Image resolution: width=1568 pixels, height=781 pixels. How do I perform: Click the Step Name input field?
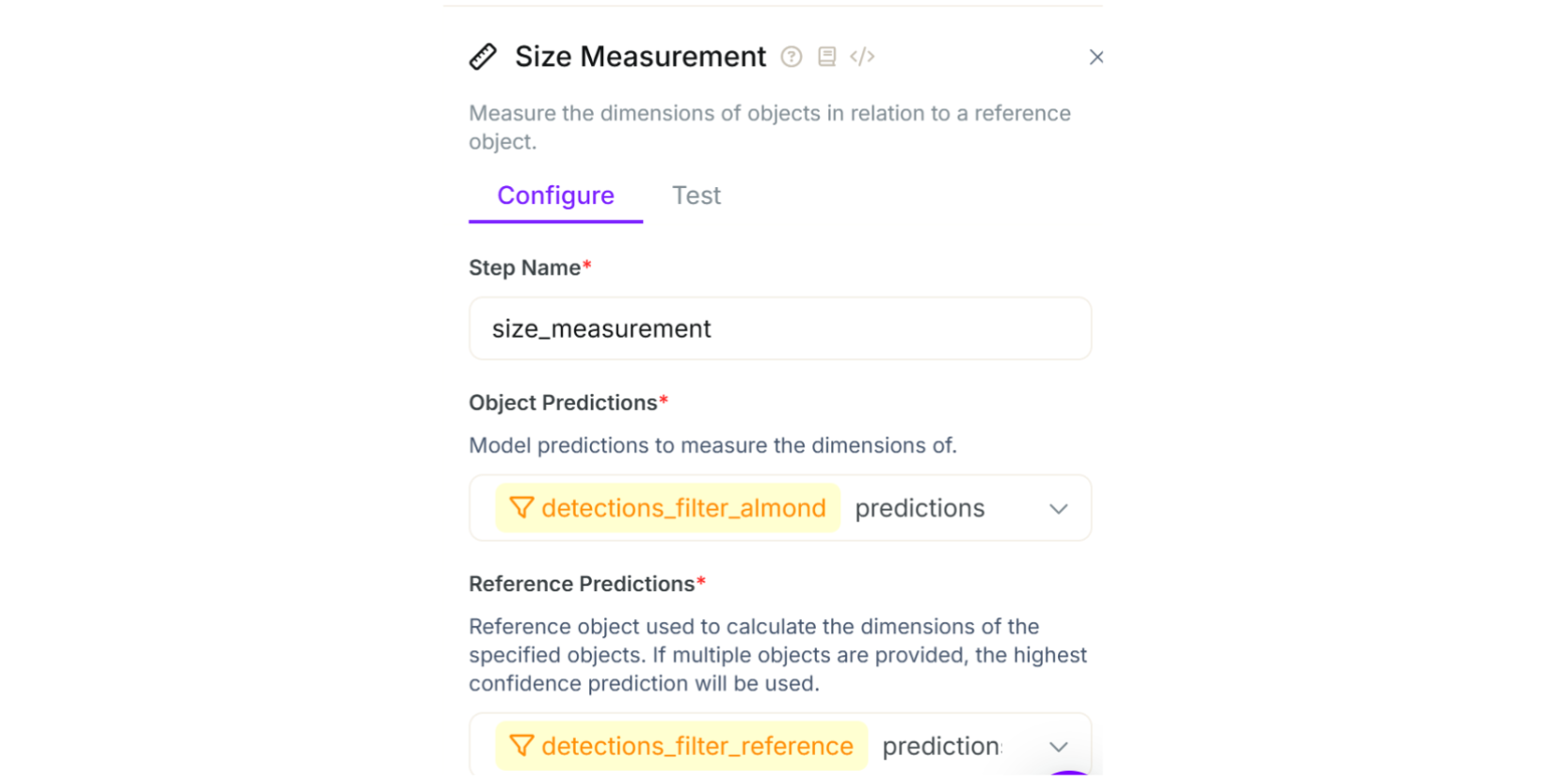tap(779, 328)
